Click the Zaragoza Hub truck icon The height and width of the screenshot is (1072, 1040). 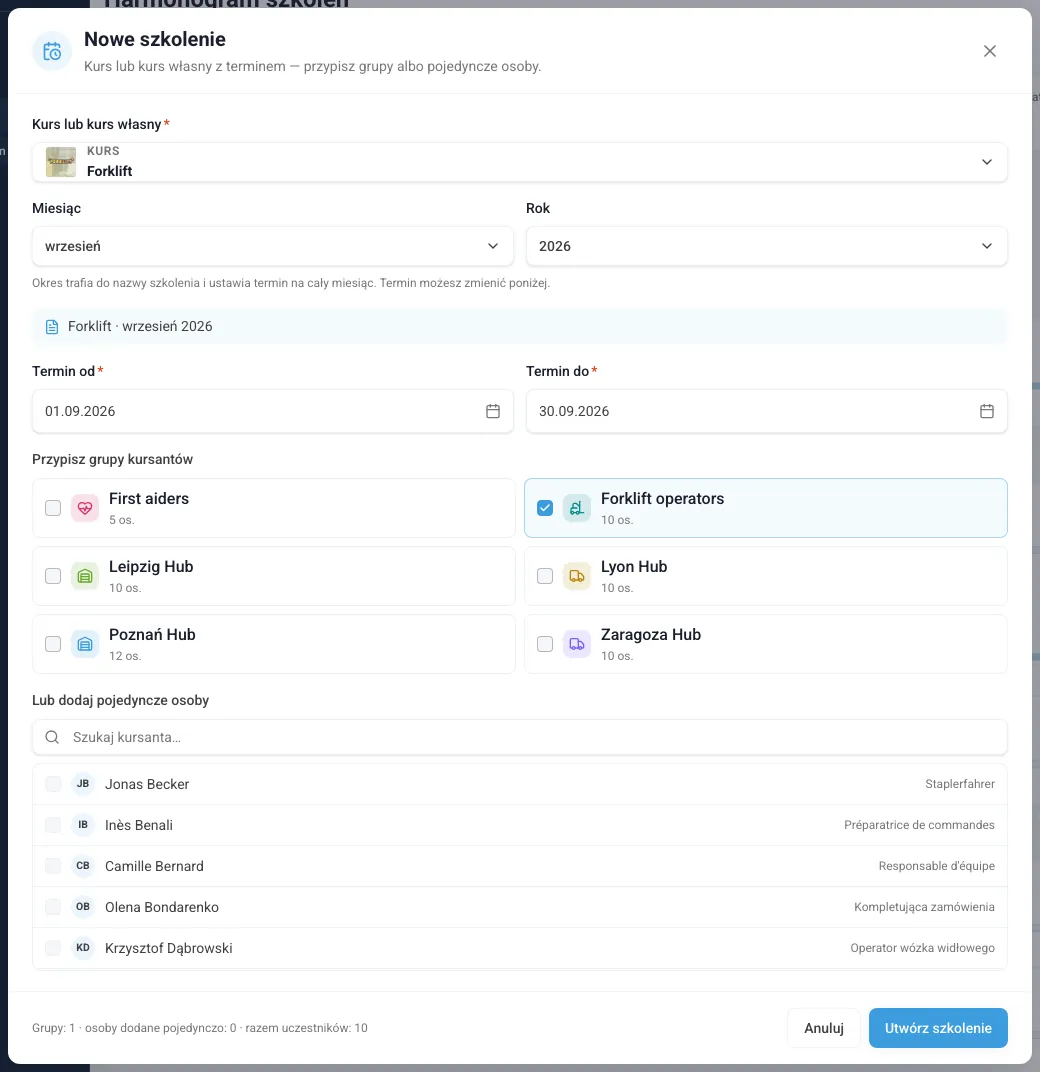pyautogui.click(x=577, y=644)
